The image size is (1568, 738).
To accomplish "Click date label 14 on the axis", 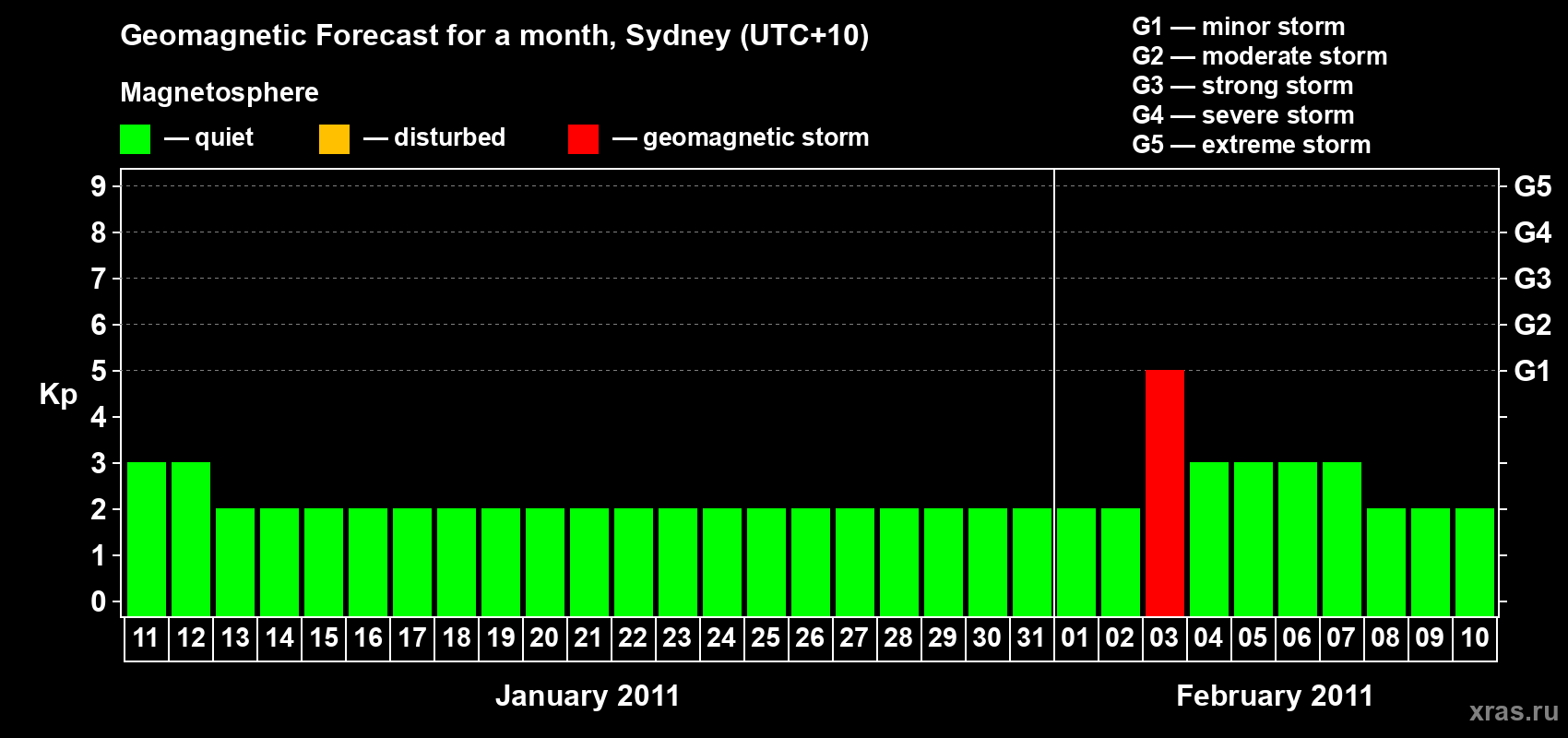I will (x=279, y=637).
